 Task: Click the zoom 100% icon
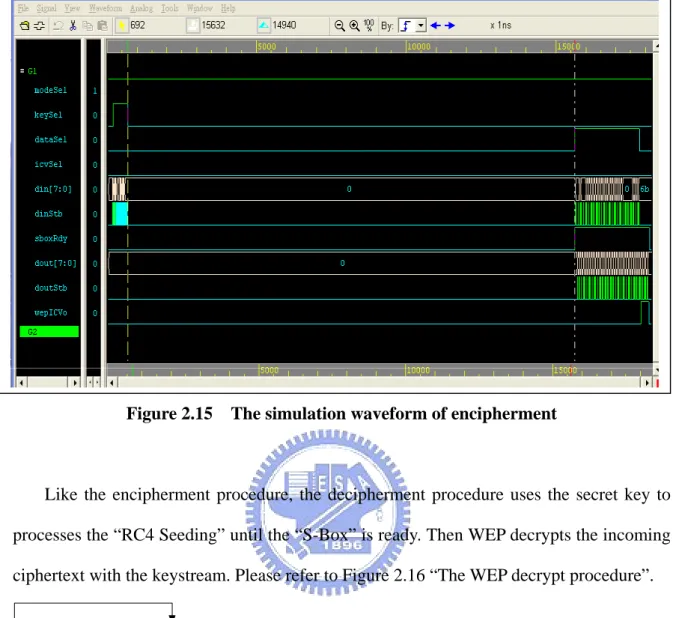[369, 25]
